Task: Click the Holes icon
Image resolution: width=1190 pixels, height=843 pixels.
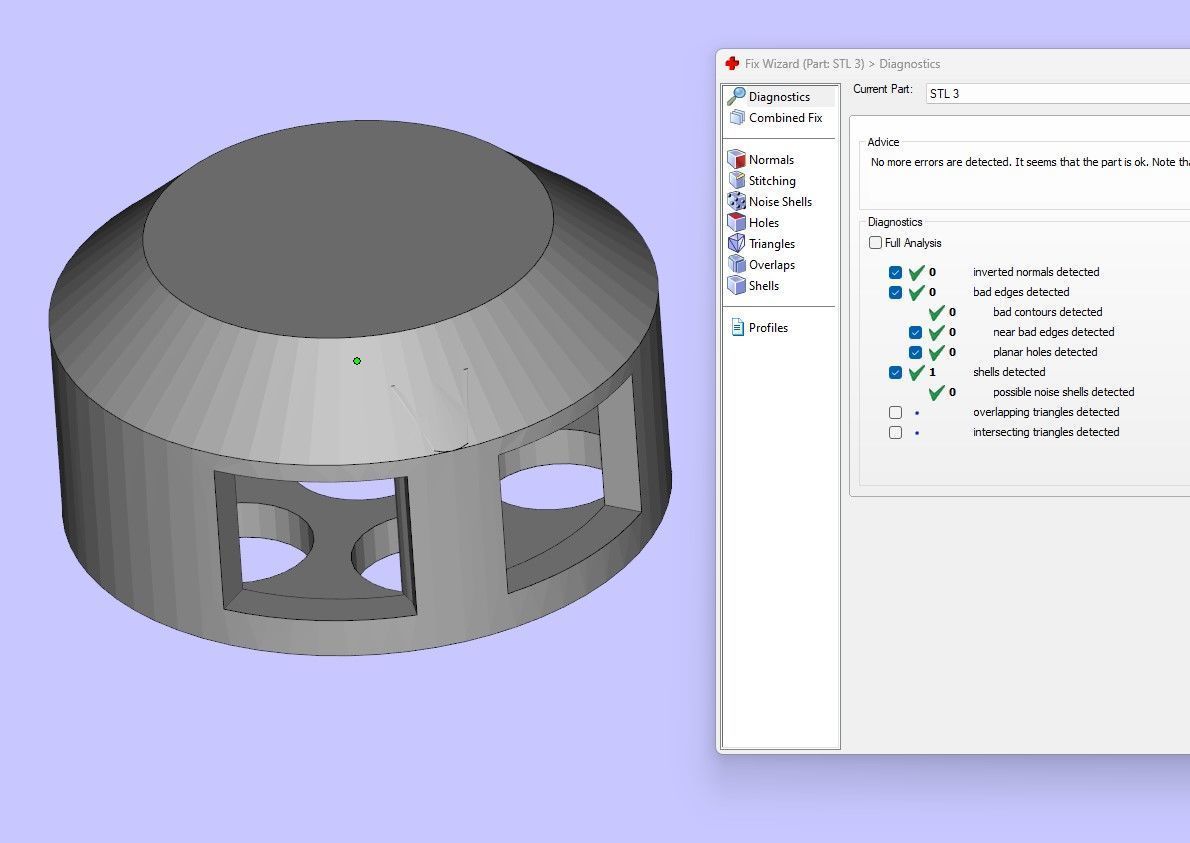Action: pyautogui.click(x=736, y=222)
